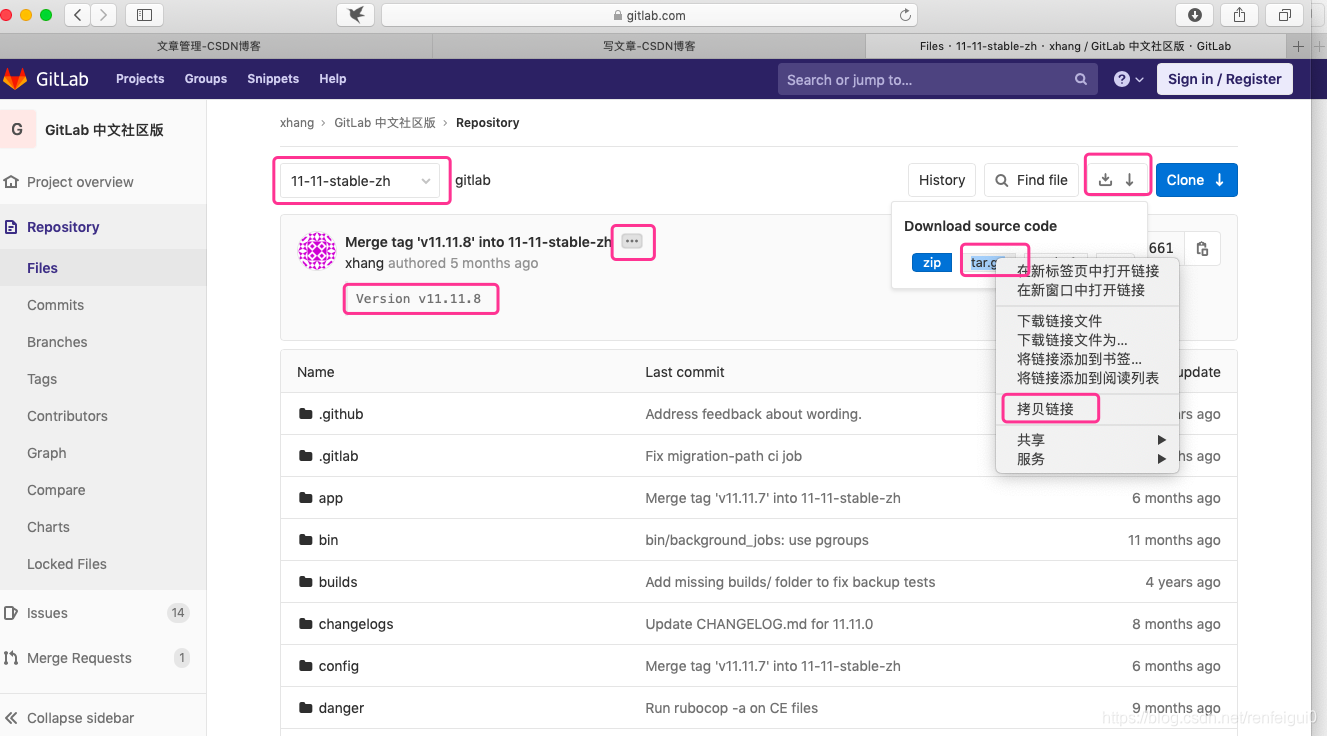The image size is (1327, 736).
Task: Open the Clone dropdown button
Action: pyautogui.click(x=1197, y=180)
